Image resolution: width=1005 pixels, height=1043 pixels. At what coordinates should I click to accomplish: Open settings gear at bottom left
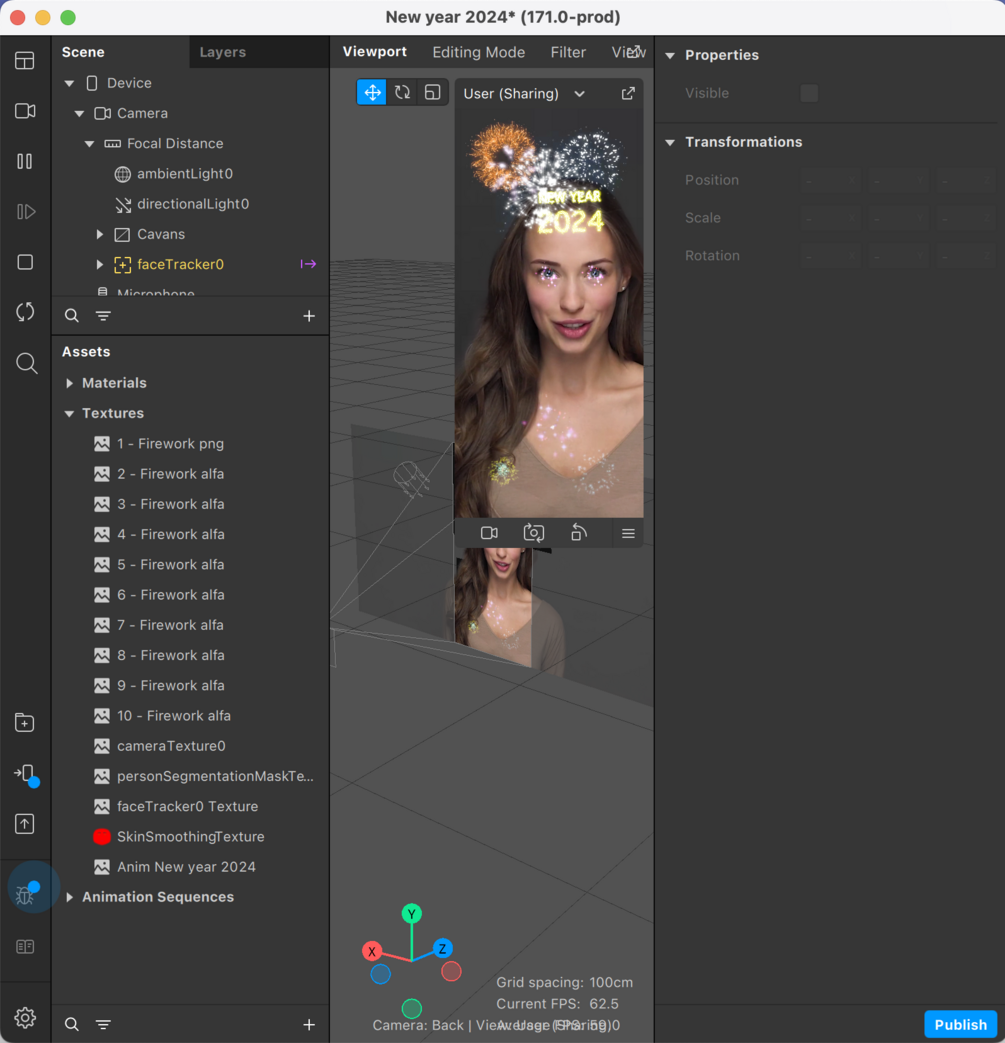point(25,1017)
